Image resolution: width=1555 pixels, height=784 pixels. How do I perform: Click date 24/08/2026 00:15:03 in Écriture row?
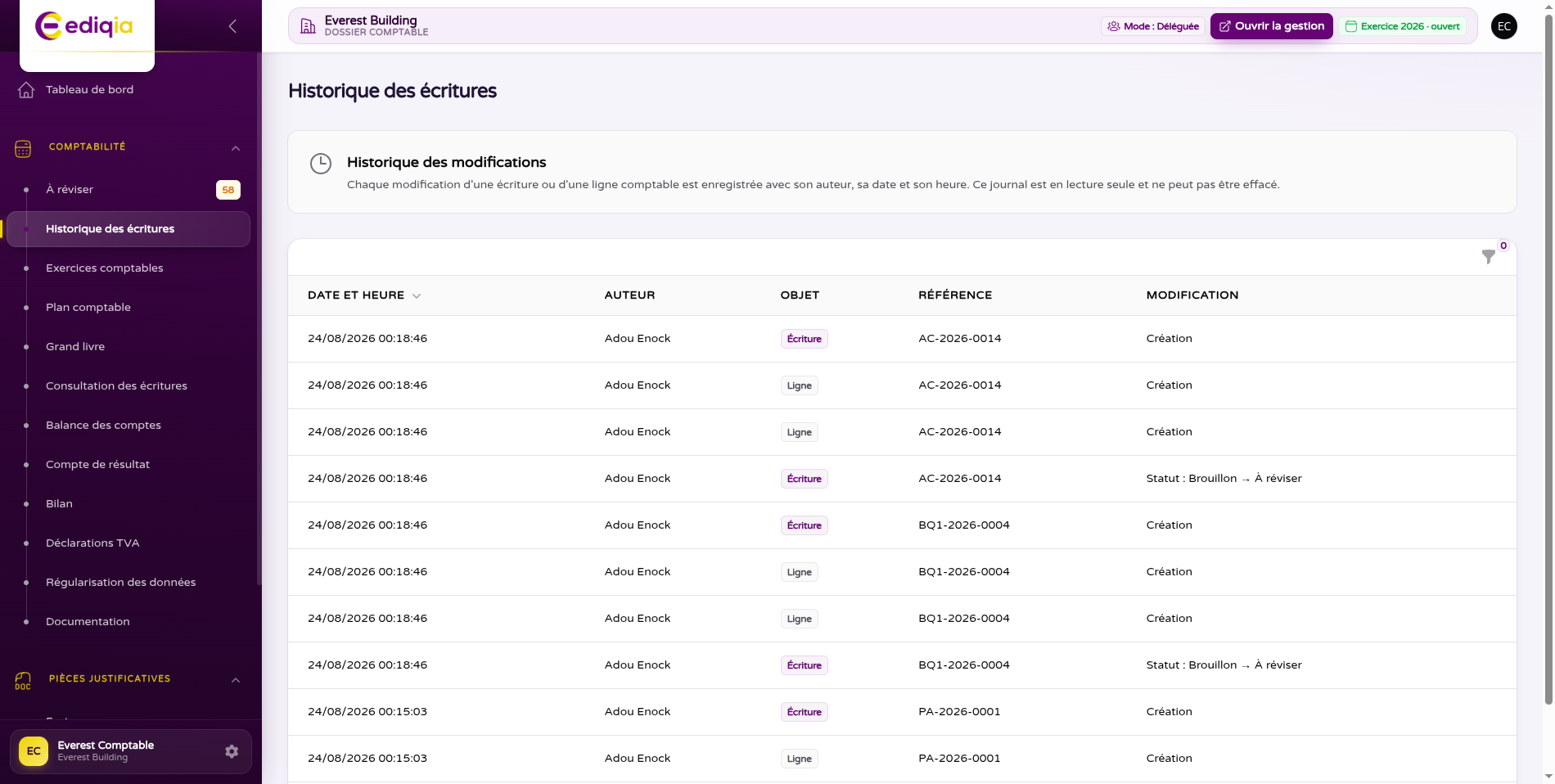367,712
